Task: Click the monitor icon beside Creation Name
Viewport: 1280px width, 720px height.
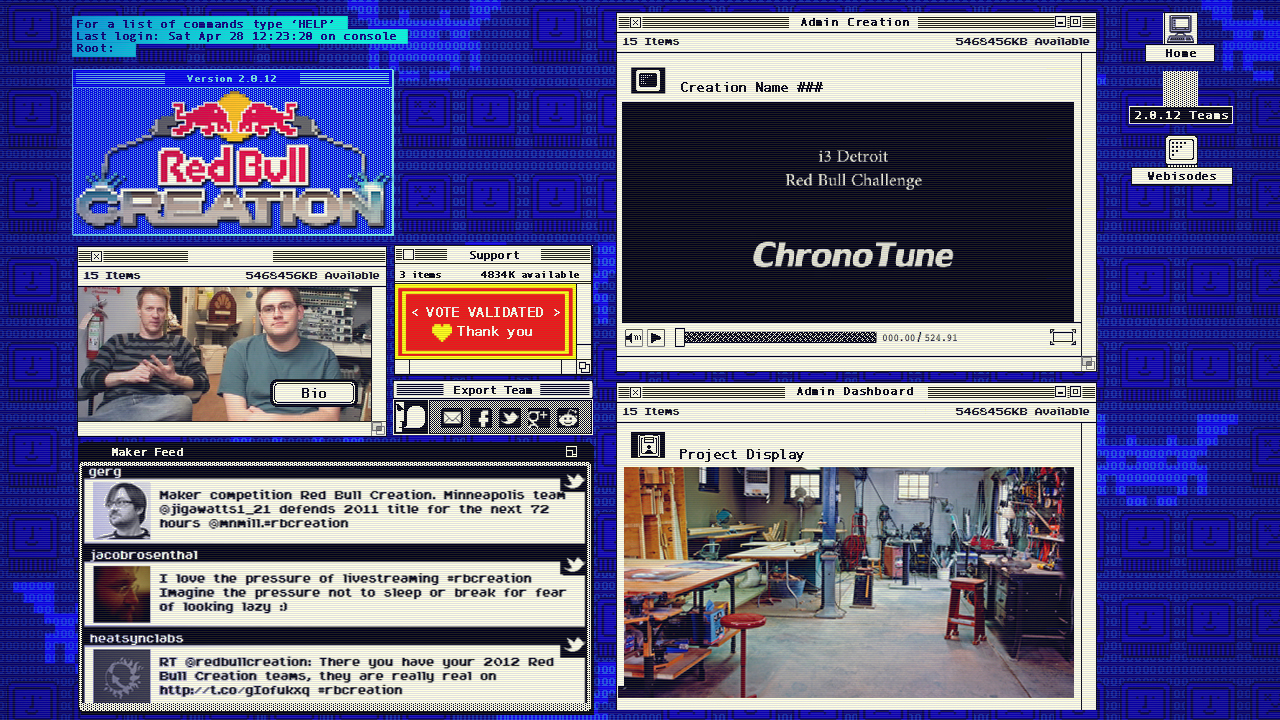Action: click(648, 81)
